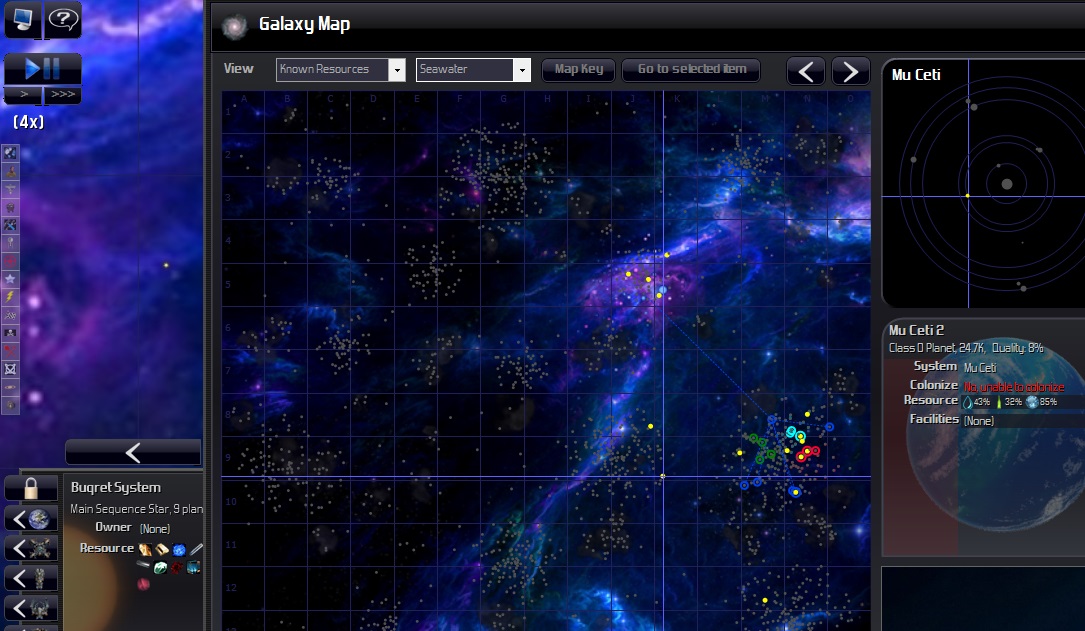Click the Seawater dropdown arrow

point(522,69)
